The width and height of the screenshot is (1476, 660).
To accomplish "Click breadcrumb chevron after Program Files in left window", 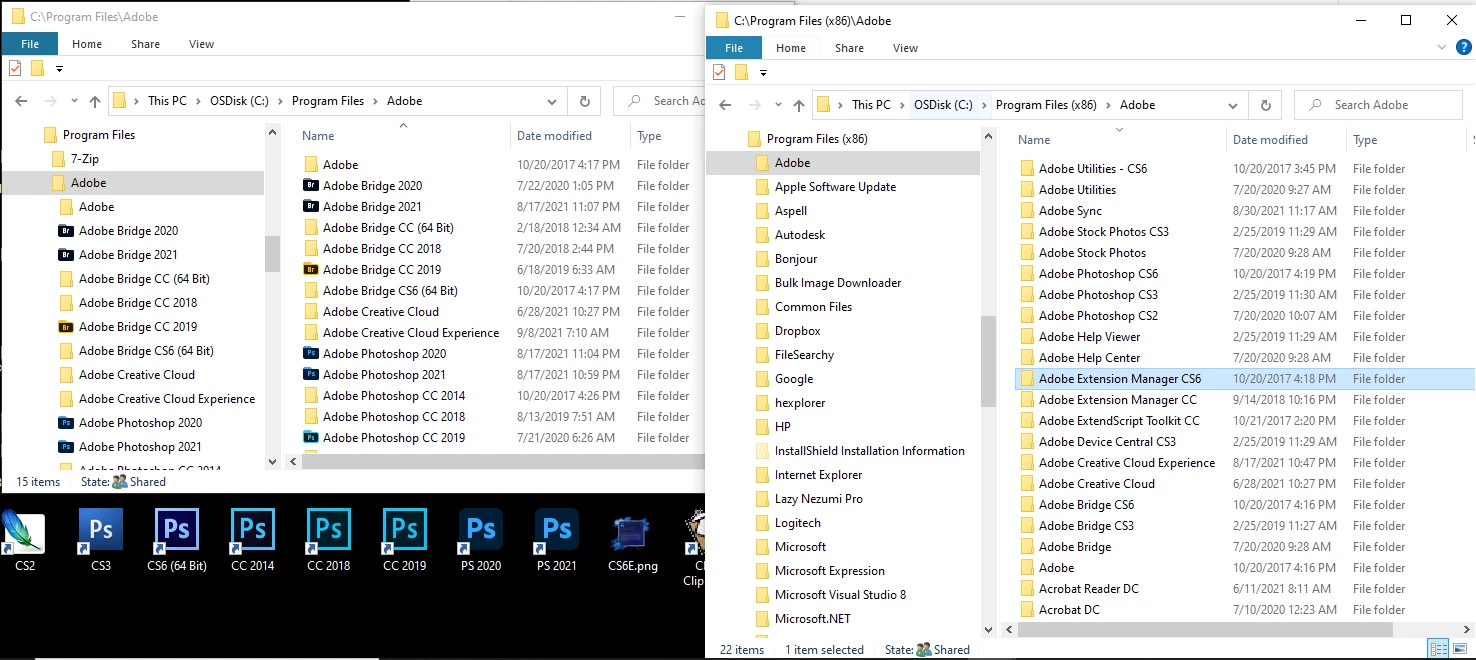I will (x=375, y=101).
